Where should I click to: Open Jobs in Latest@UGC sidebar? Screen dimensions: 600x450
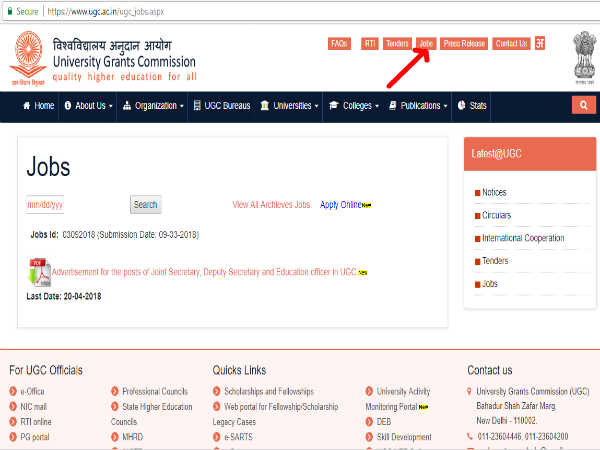click(490, 284)
